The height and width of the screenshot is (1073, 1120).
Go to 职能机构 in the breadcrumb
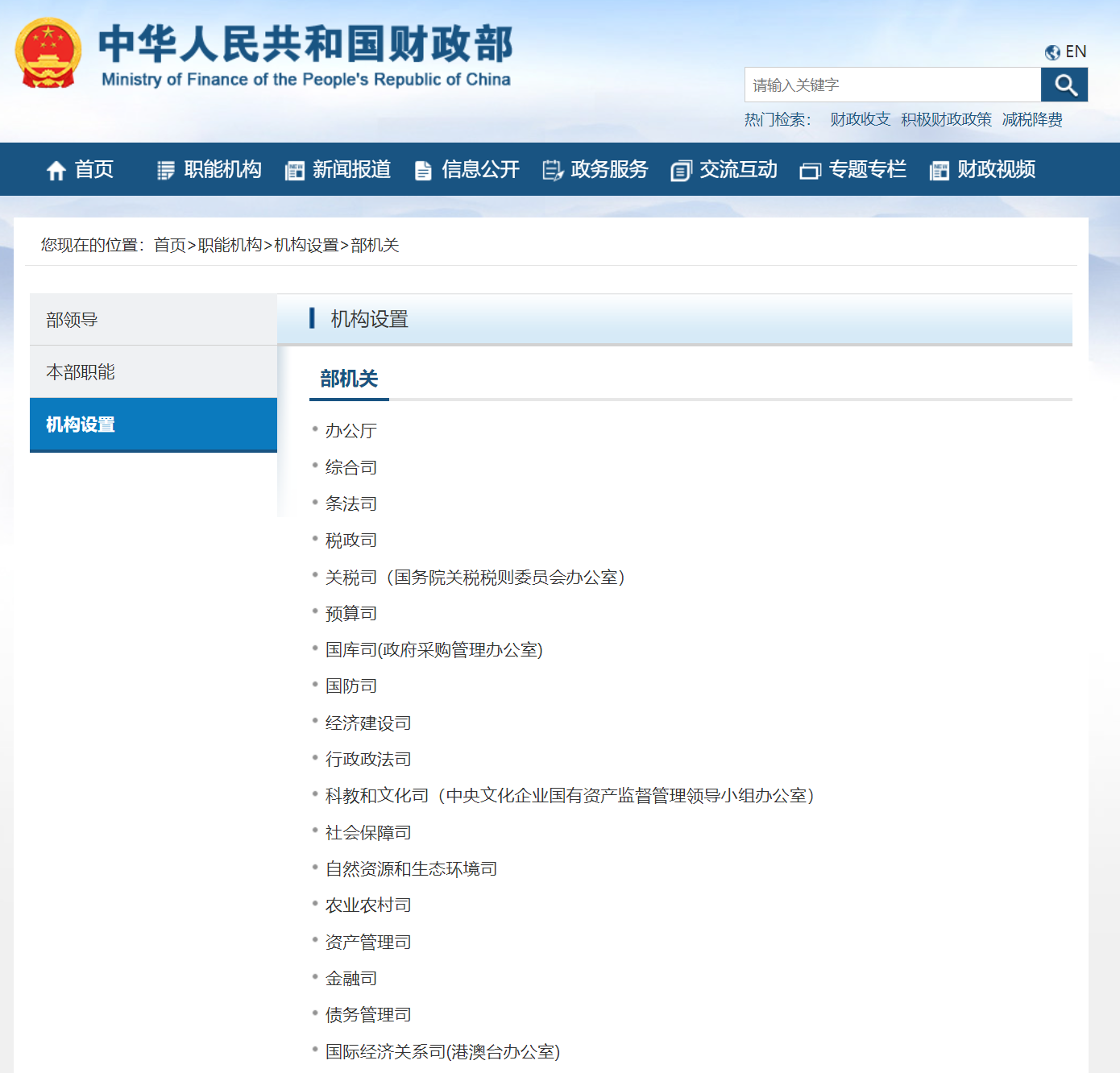[230, 245]
